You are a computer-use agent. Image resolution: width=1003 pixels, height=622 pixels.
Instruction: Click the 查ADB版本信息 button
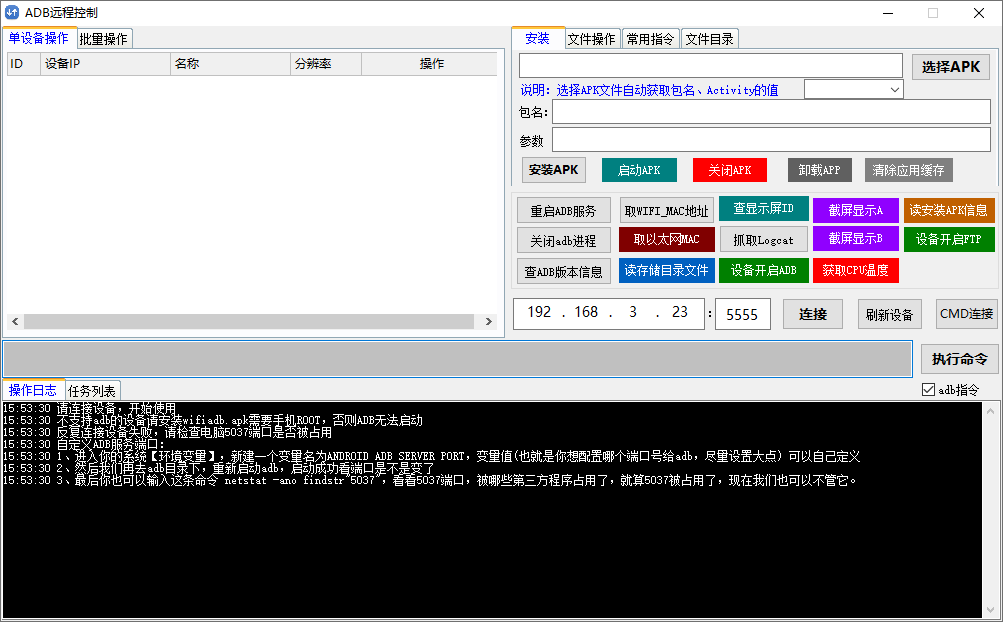[x=564, y=271]
